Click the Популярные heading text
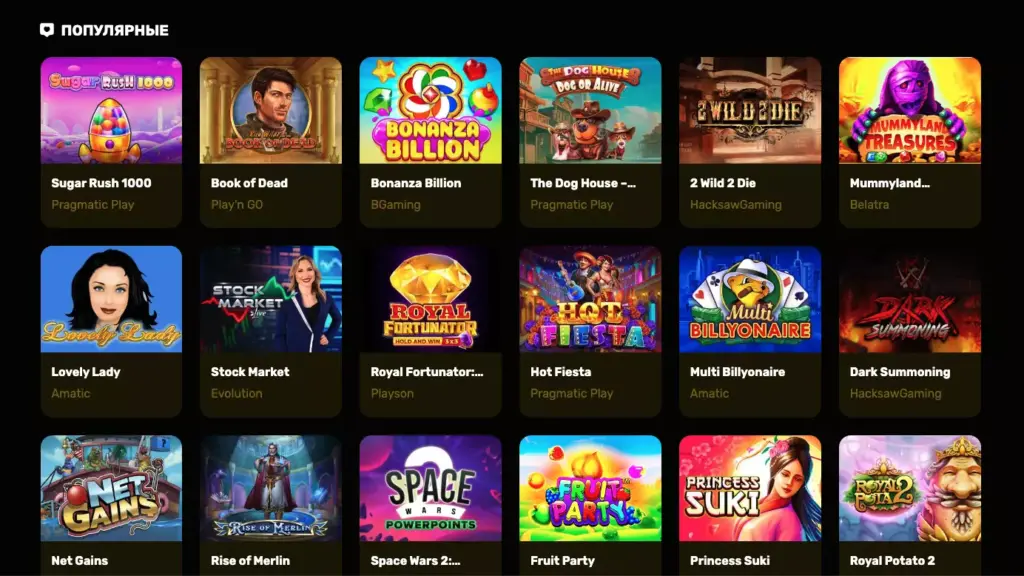Screen dimensions: 1024x576 tap(115, 30)
